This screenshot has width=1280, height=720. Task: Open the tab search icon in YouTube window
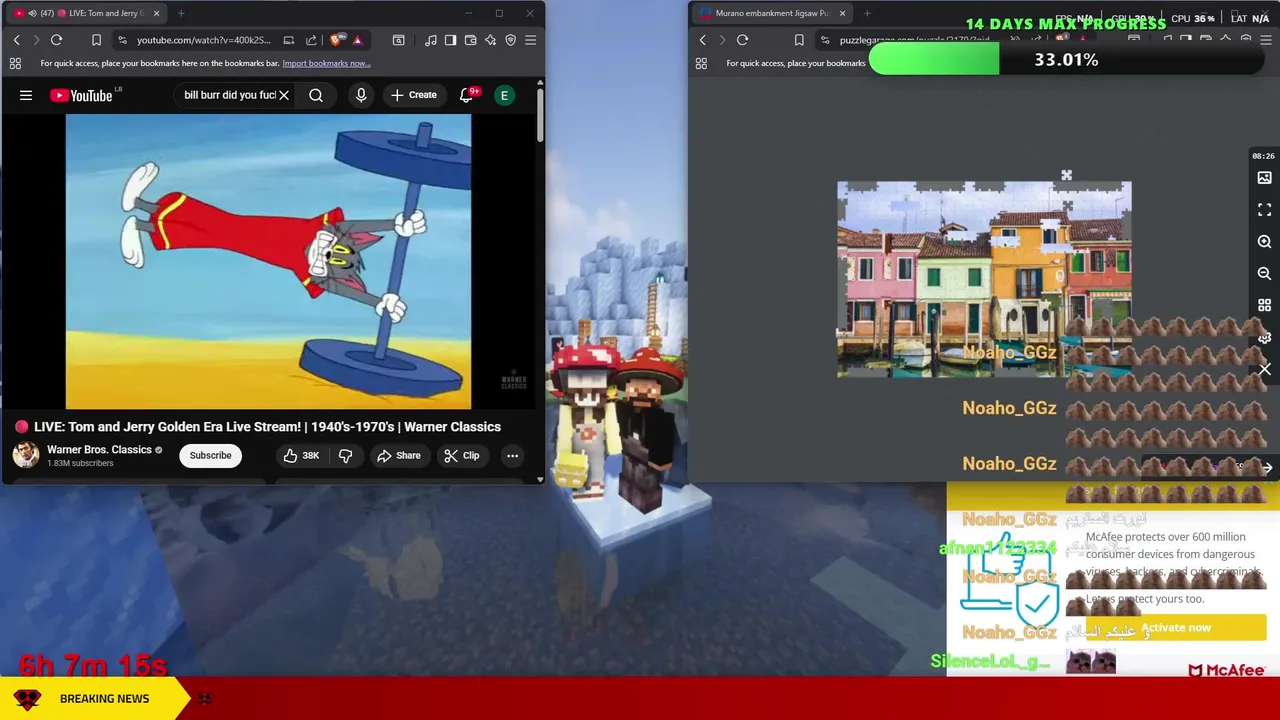coord(398,40)
